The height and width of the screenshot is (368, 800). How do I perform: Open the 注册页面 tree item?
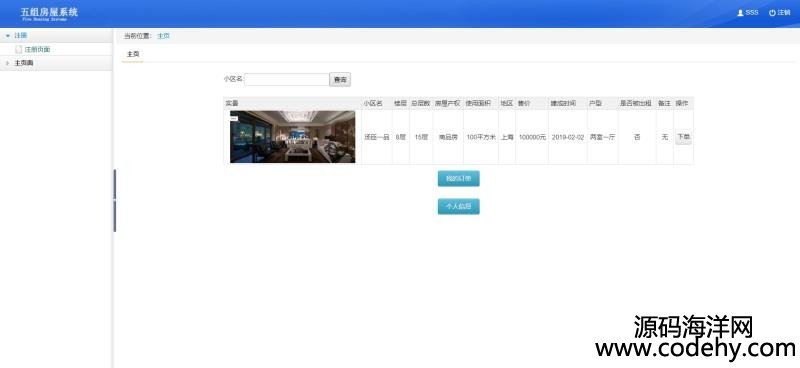tap(37, 50)
